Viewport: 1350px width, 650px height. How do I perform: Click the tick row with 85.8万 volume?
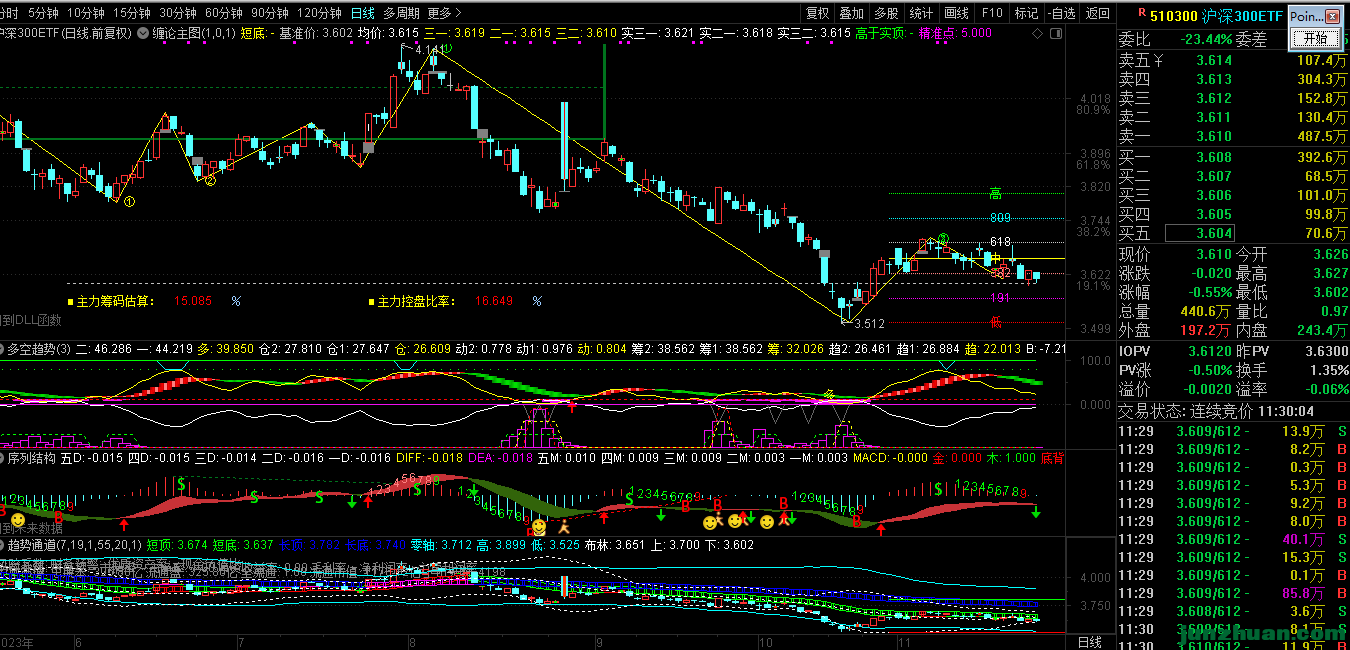click(x=1233, y=593)
